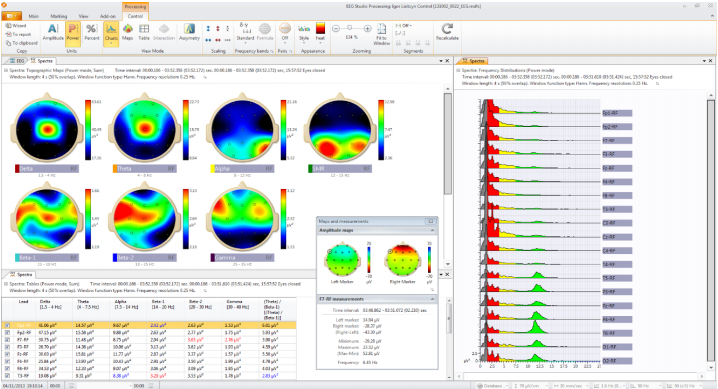Toggle checkbox for F4-RF row

click(x=7, y=362)
